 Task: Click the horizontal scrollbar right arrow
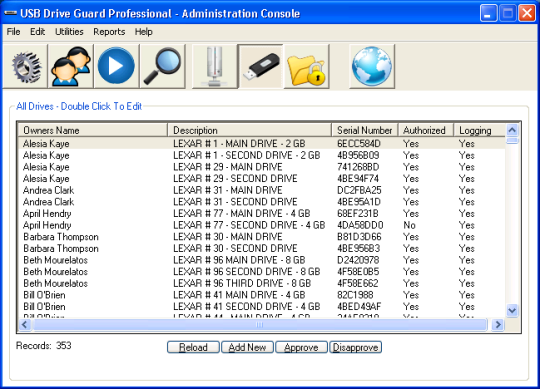pos(498,325)
